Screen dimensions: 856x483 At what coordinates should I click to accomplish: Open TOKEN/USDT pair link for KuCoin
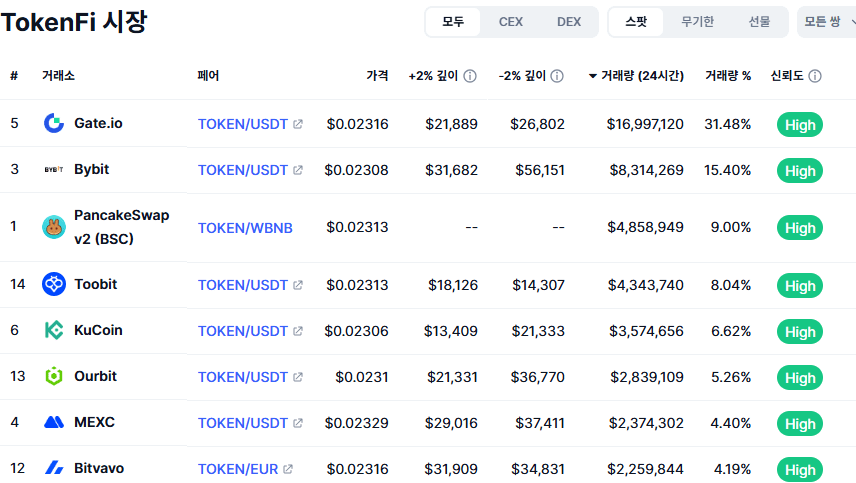point(242,331)
